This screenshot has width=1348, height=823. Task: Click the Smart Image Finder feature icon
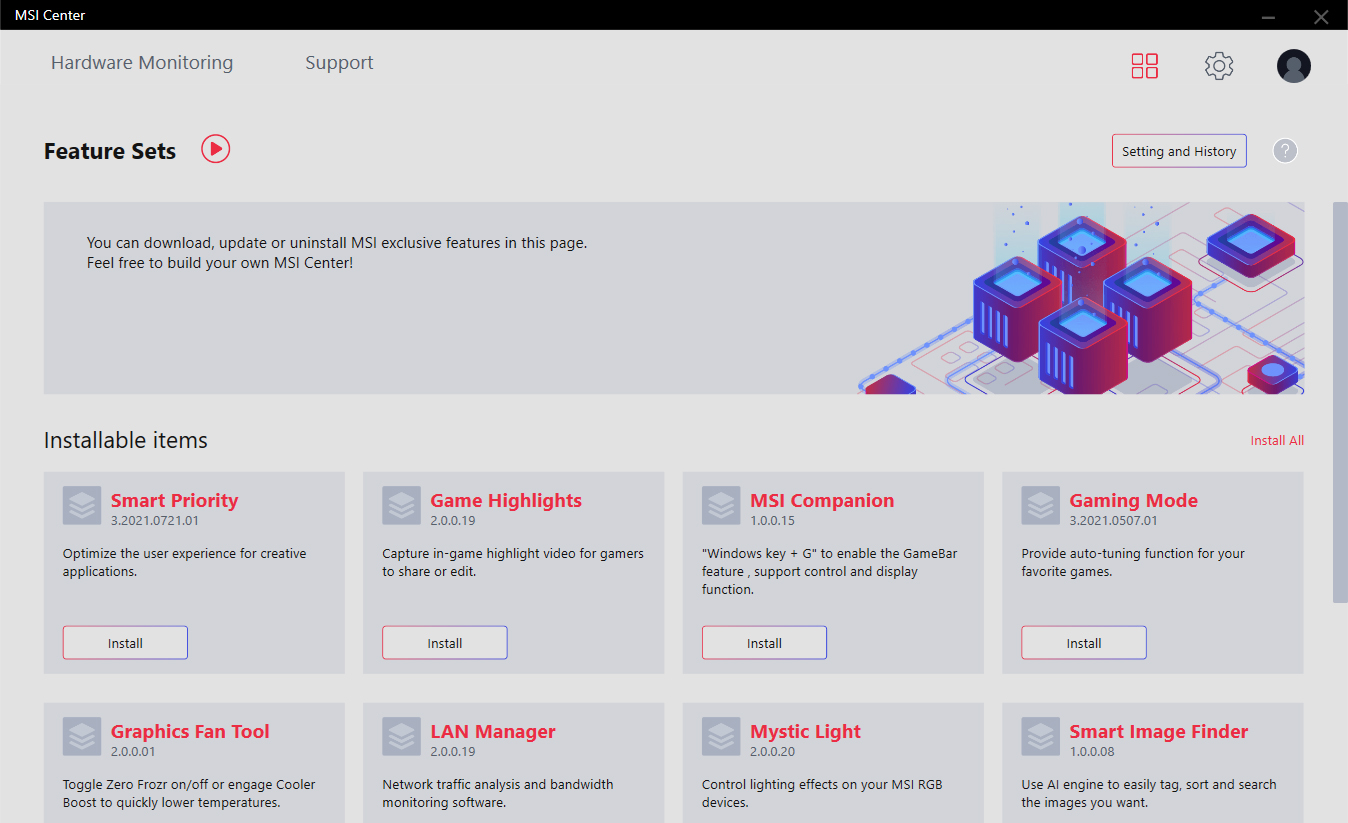[1040, 736]
